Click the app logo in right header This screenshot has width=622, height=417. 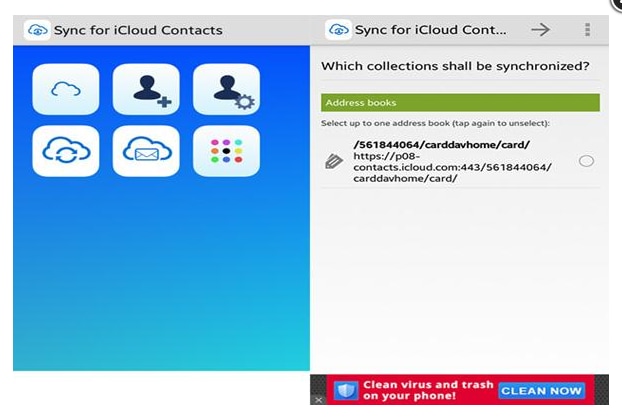pyautogui.click(x=338, y=30)
